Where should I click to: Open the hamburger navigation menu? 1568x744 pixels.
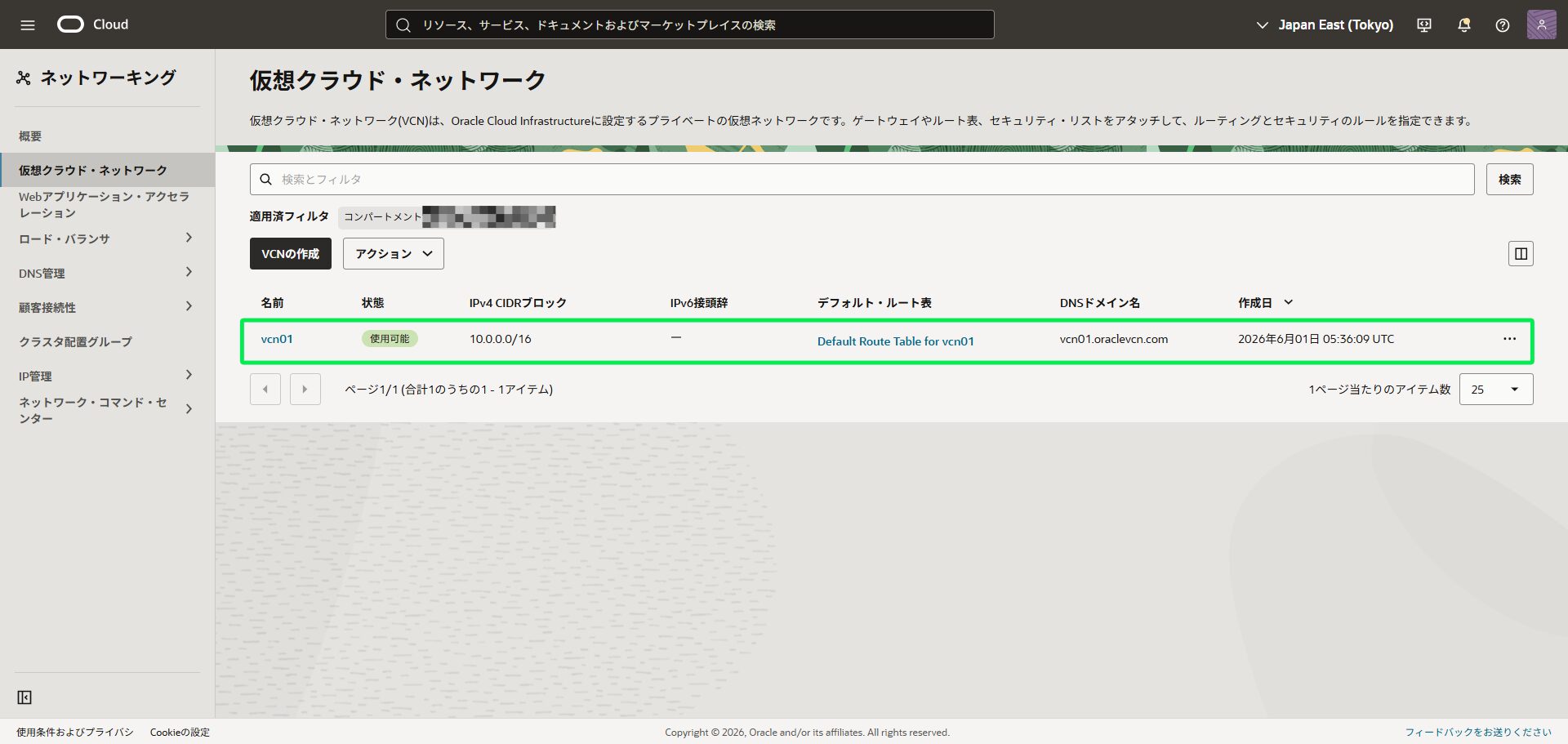click(28, 25)
